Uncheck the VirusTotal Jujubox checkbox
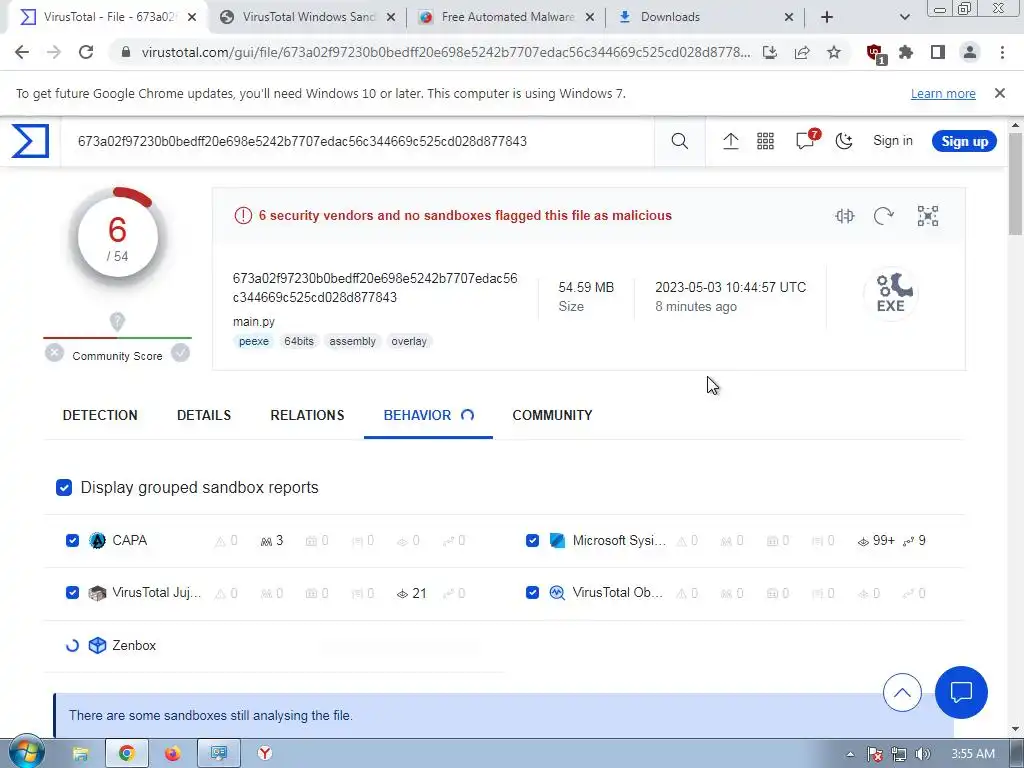Image resolution: width=1024 pixels, height=768 pixels. coord(72,593)
